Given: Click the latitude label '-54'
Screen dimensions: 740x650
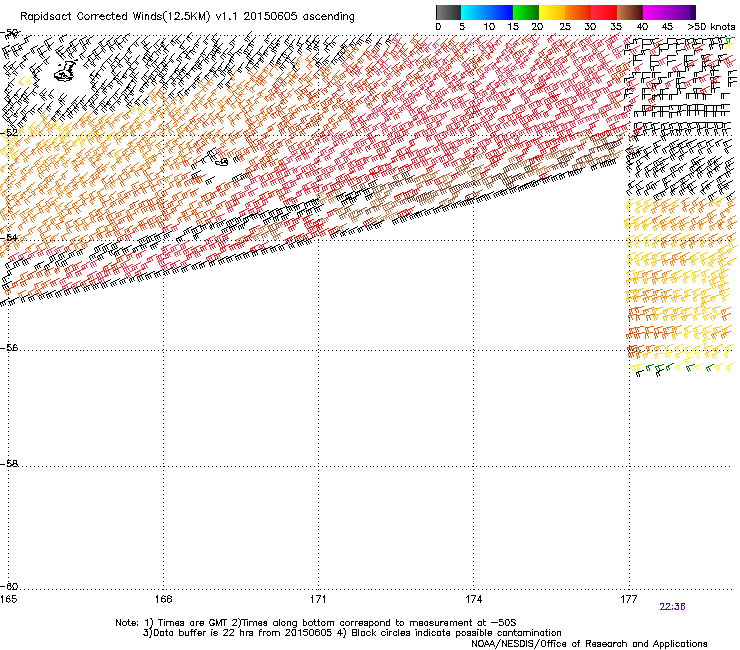Looking at the screenshot, I should pos(9,237).
